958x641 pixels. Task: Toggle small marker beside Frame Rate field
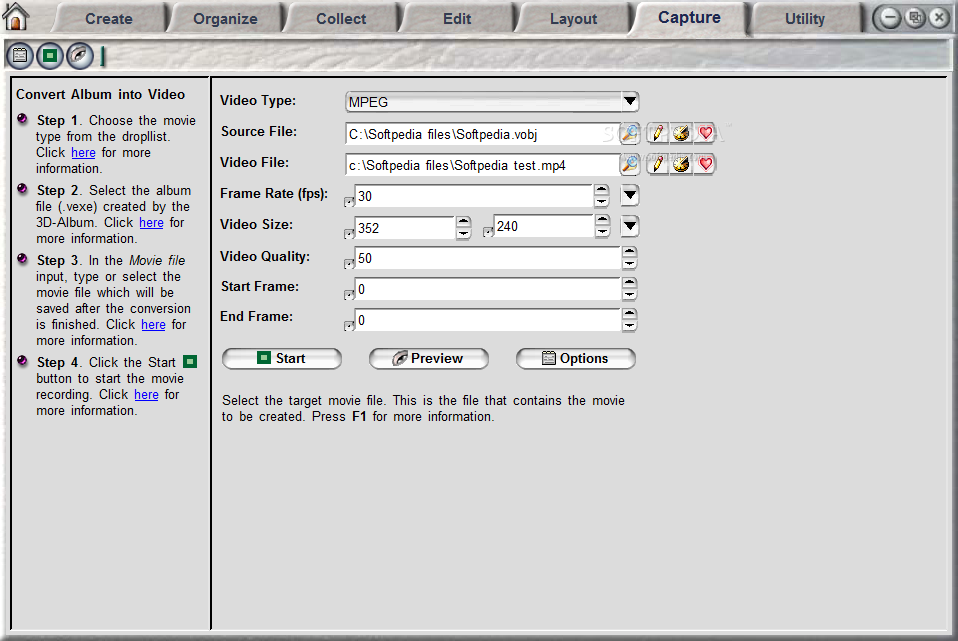(x=349, y=202)
